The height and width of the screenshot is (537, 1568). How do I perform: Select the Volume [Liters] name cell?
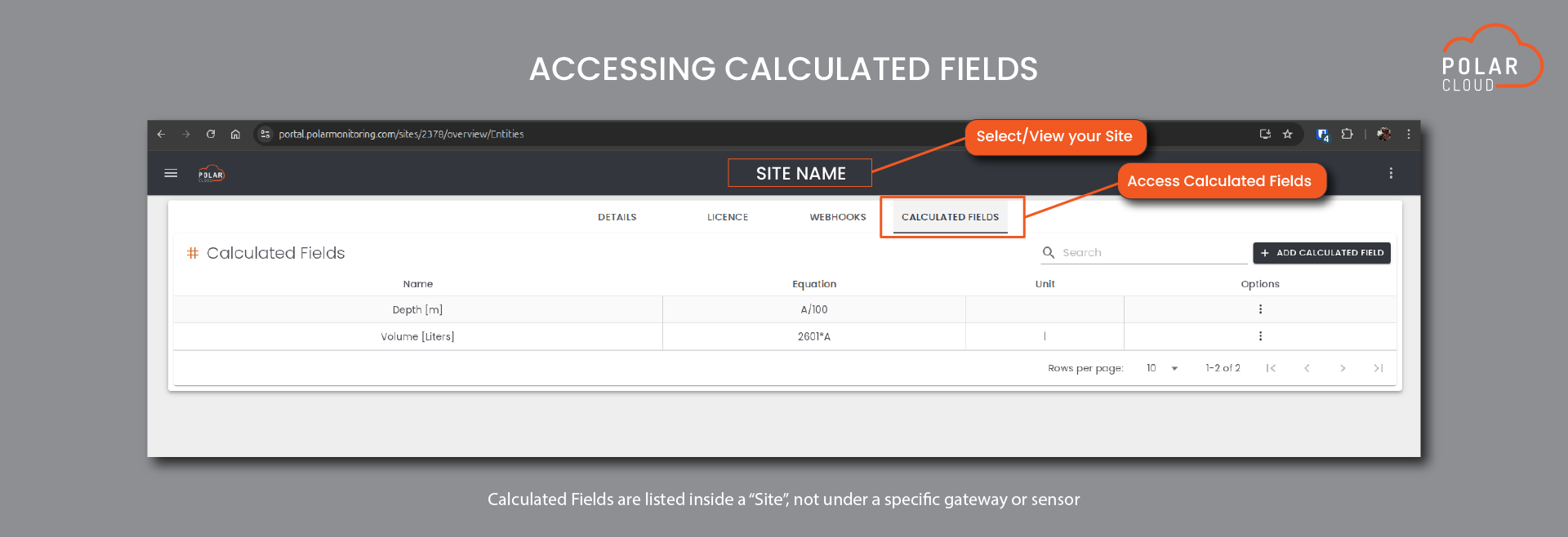click(x=417, y=336)
